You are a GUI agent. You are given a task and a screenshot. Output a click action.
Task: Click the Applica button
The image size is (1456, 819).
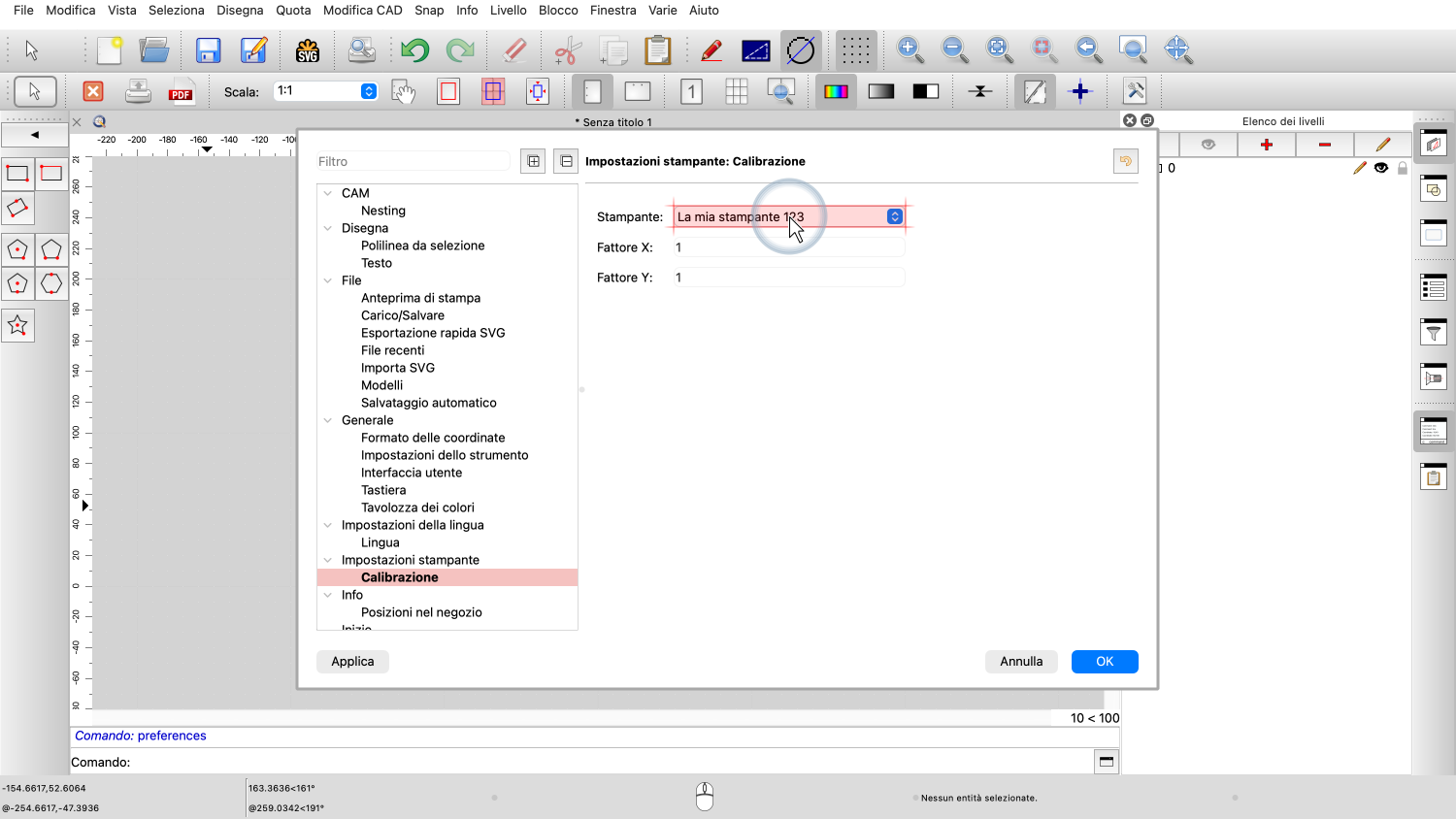tap(352, 661)
